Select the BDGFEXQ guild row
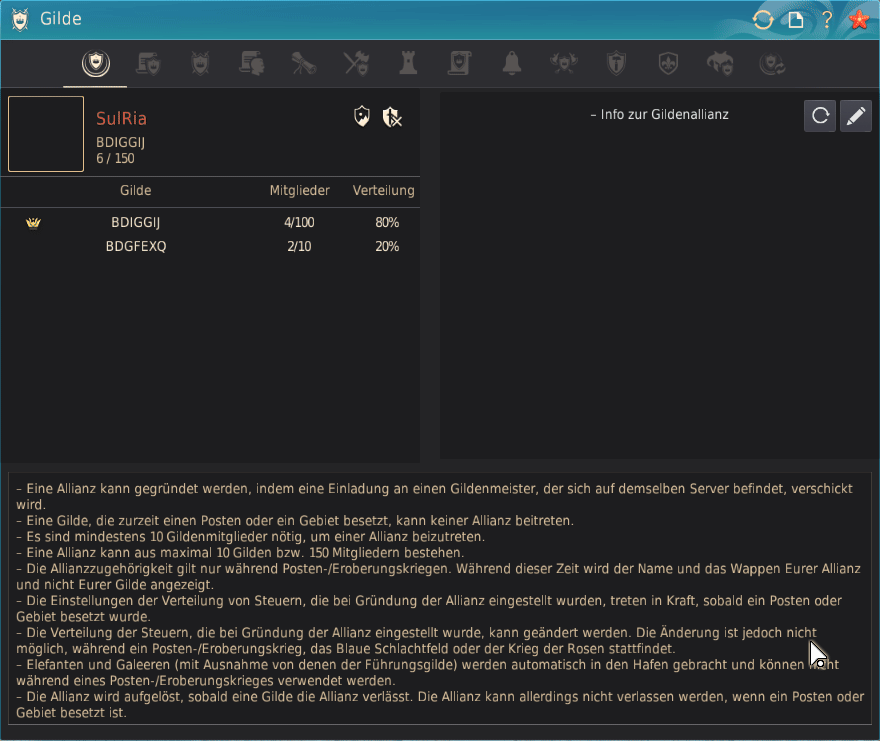 coord(135,247)
